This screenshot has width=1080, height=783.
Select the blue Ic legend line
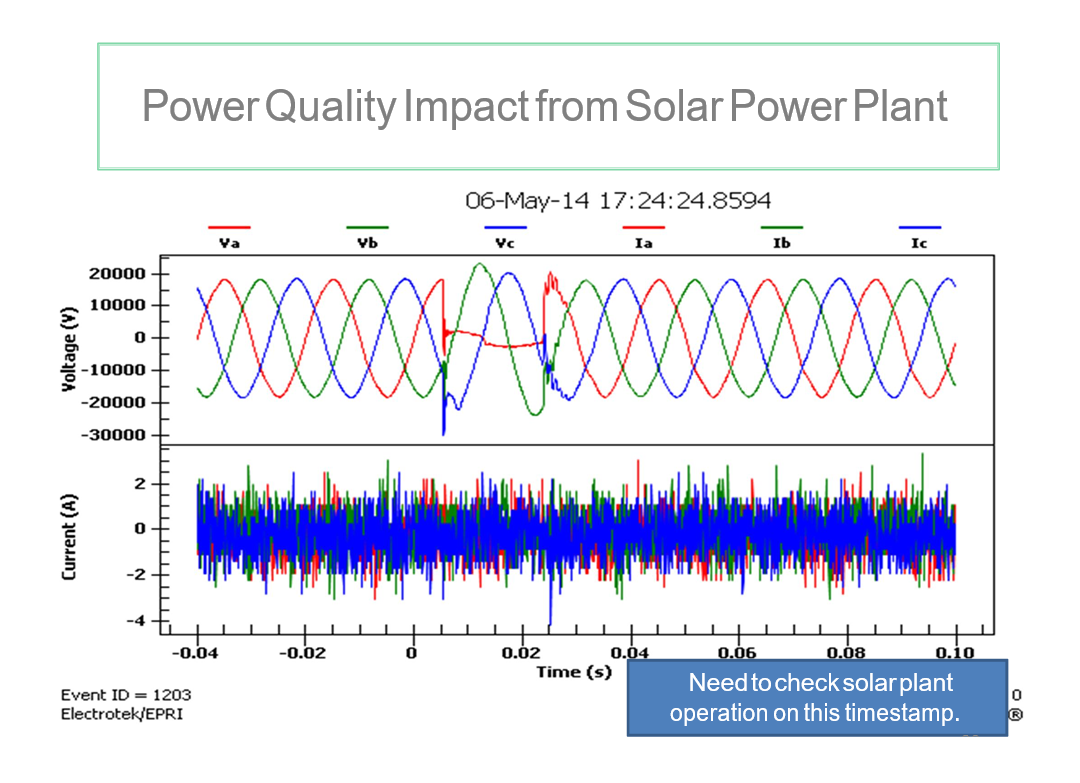919,228
